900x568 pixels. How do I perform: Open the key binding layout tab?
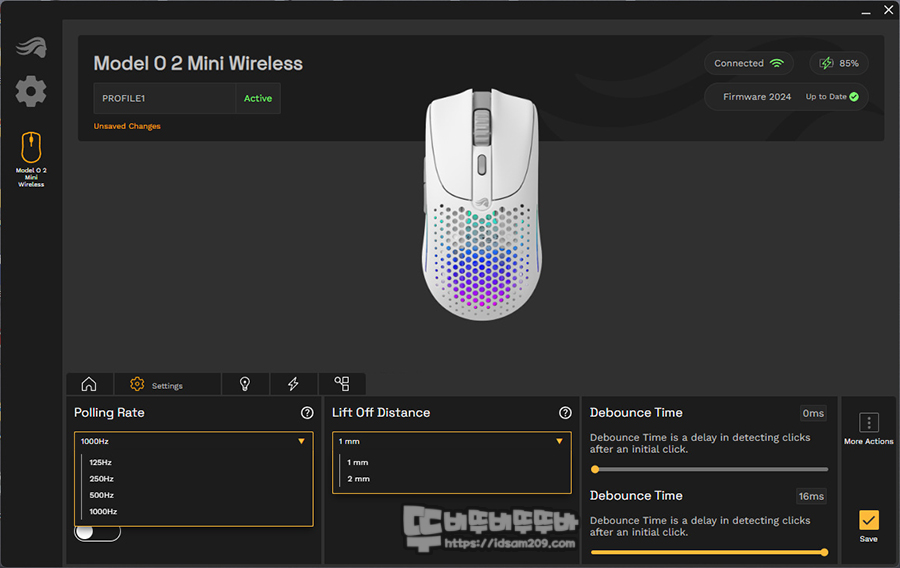tap(342, 384)
